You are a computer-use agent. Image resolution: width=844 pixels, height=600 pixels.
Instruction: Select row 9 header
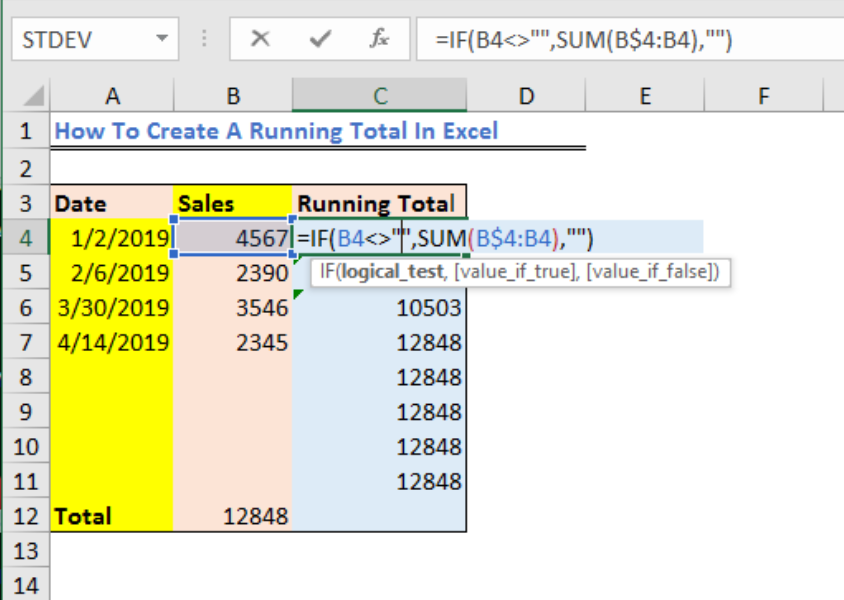pyautogui.click(x=26, y=412)
